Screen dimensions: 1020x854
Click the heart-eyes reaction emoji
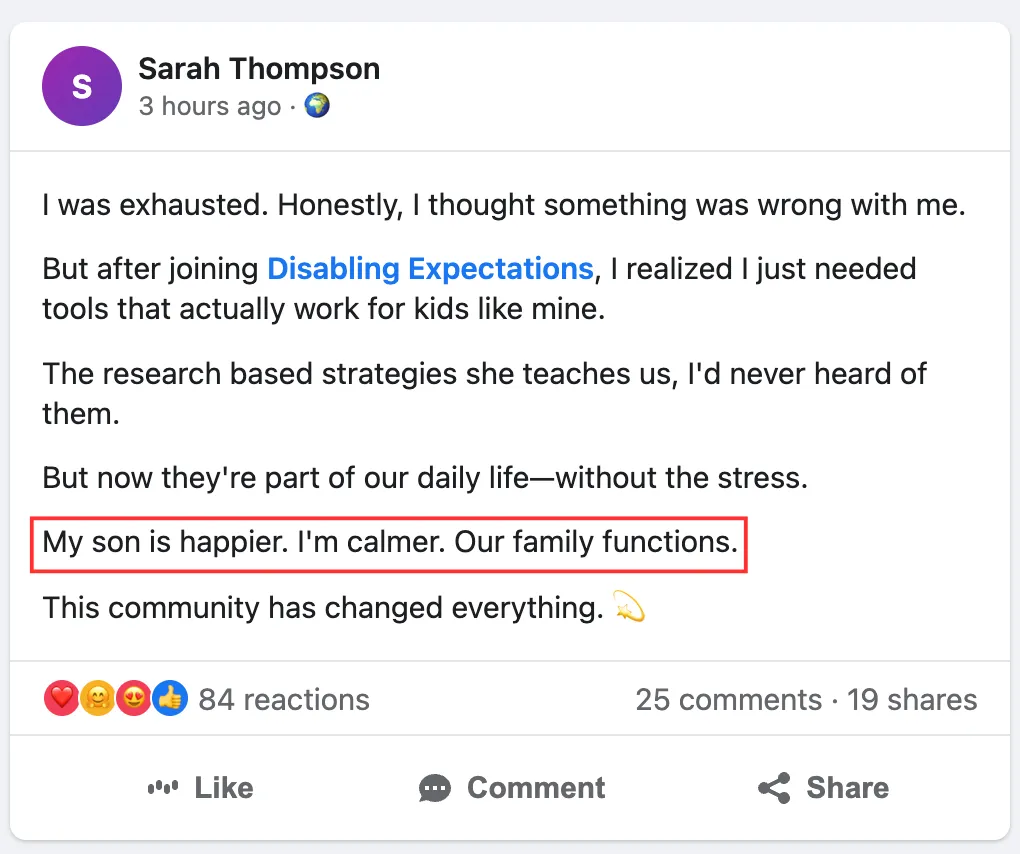(x=133, y=699)
